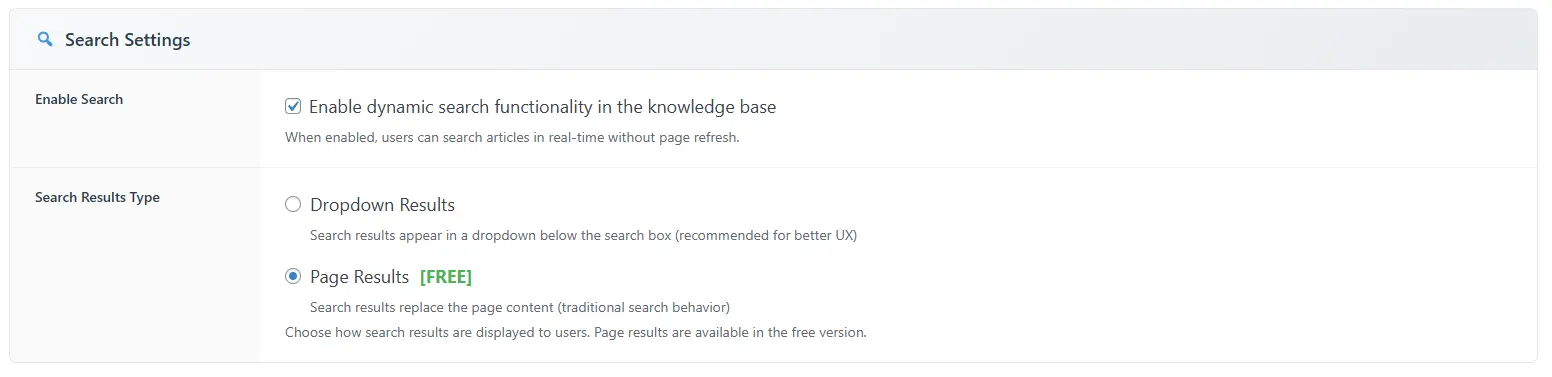Click 'Page results are available in the free version' sentence
The width and height of the screenshot is (1552, 377).
730,332
